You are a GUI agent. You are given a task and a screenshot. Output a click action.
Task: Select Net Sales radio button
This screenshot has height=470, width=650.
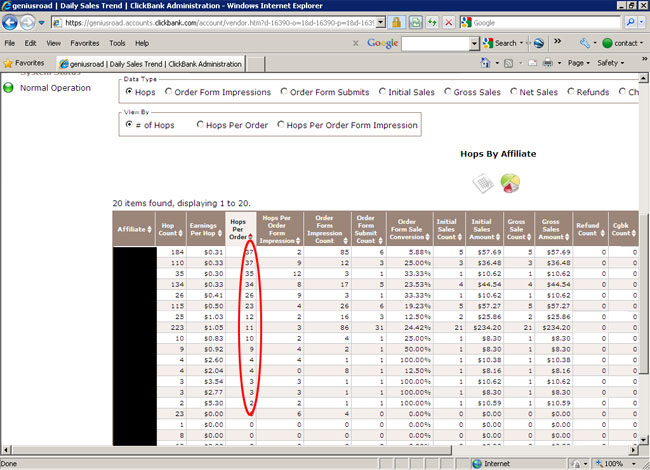tap(514, 92)
